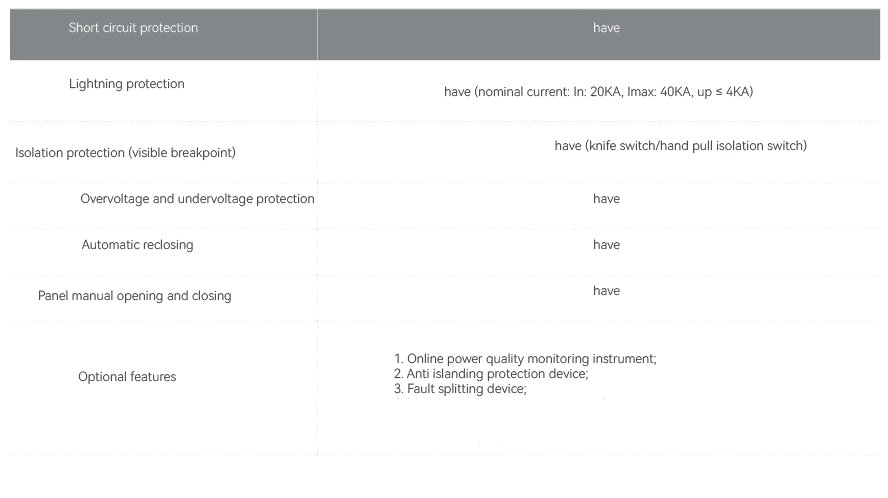Select "Isolation protection (visible breakpoint)" label
Screen dimensions: 888x498
(x=125, y=153)
